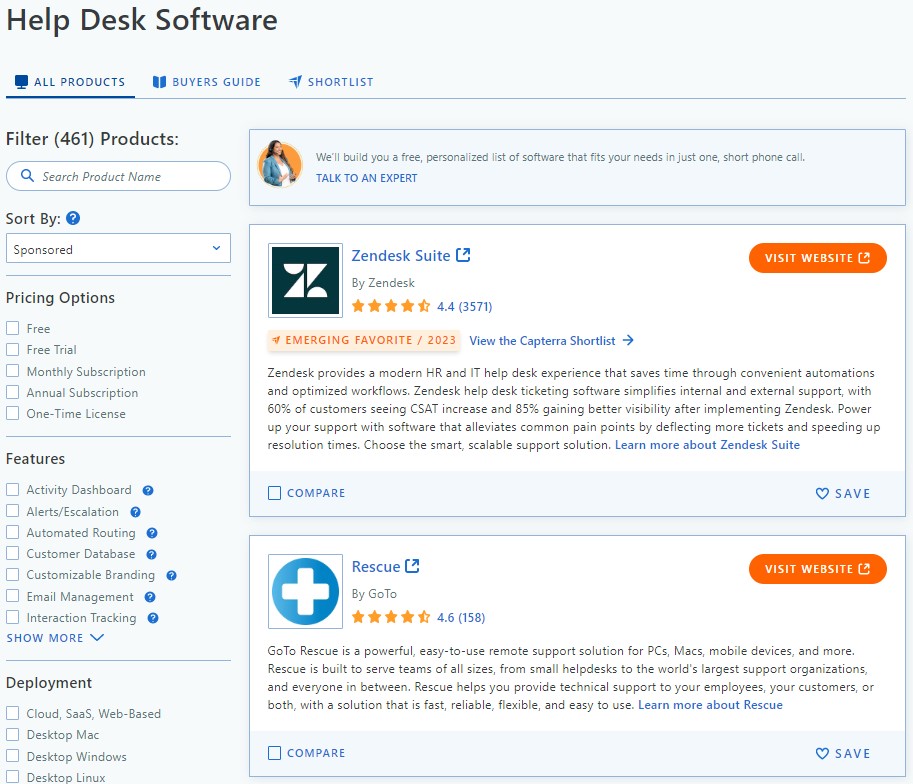
Task: Switch to the Buyers Guide tab
Action: click(x=206, y=82)
